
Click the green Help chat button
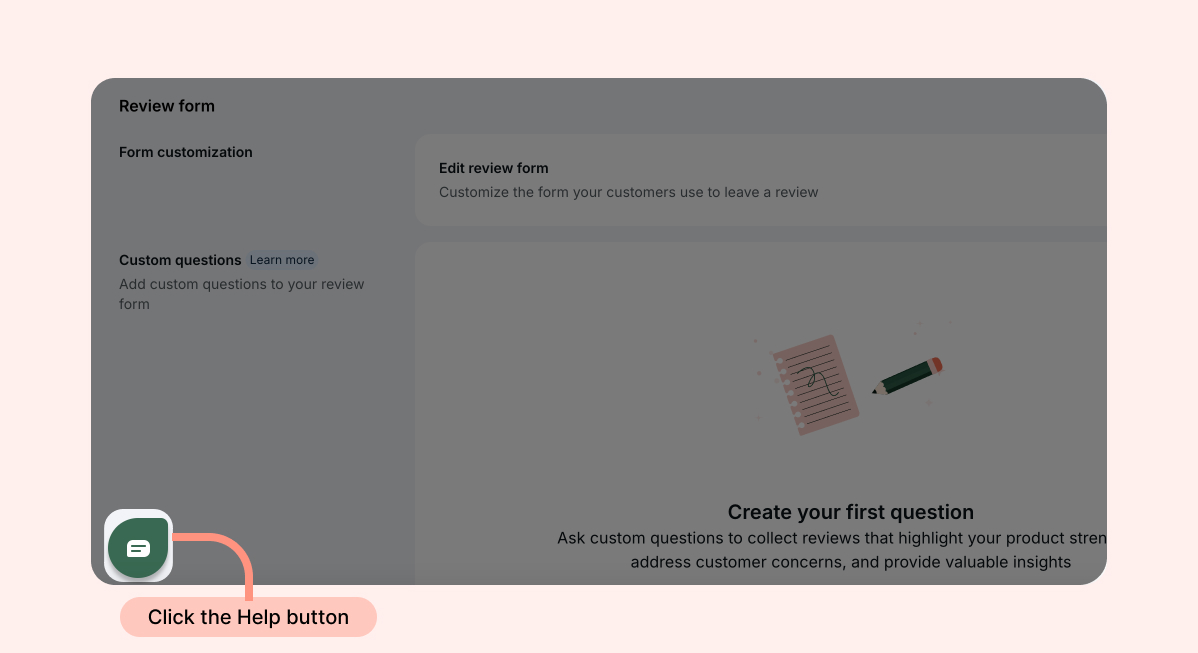138,547
